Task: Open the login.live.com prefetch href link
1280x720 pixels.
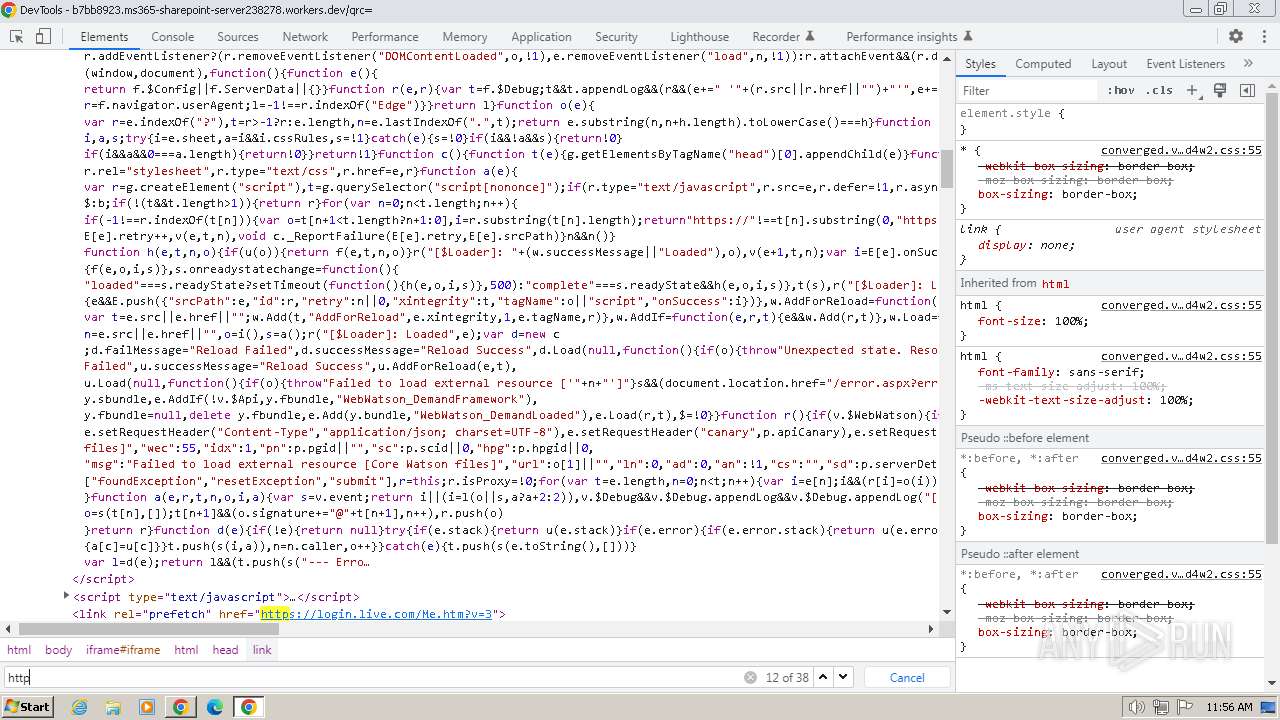Action: pyautogui.click(x=376, y=614)
